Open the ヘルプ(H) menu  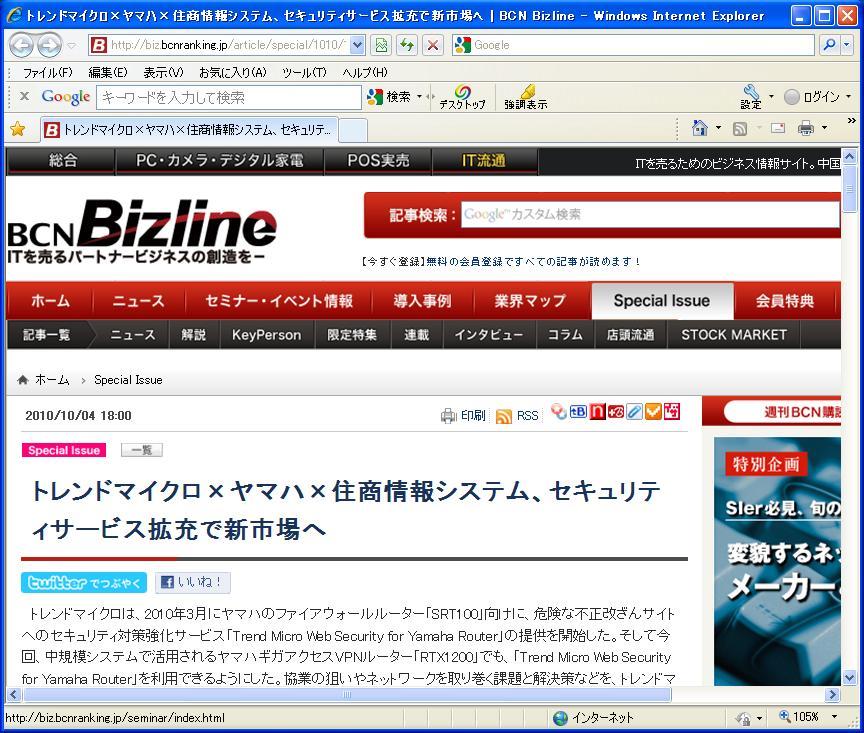pyautogui.click(x=365, y=72)
